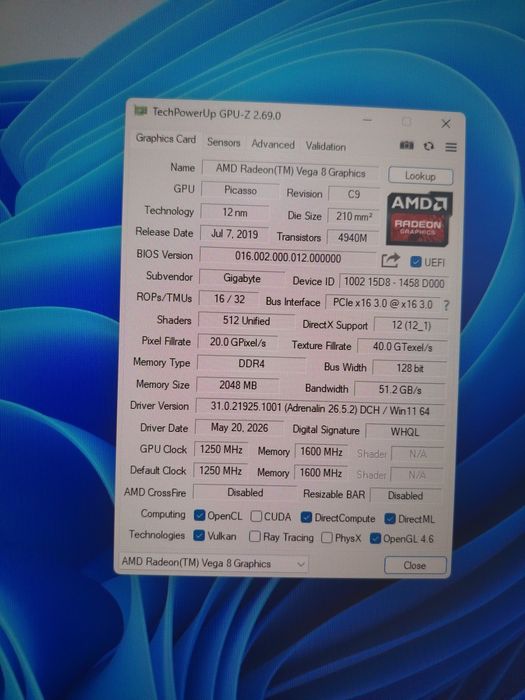Toggle the CUDA checkbox
This screenshot has width=525, height=700.
point(256,516)
